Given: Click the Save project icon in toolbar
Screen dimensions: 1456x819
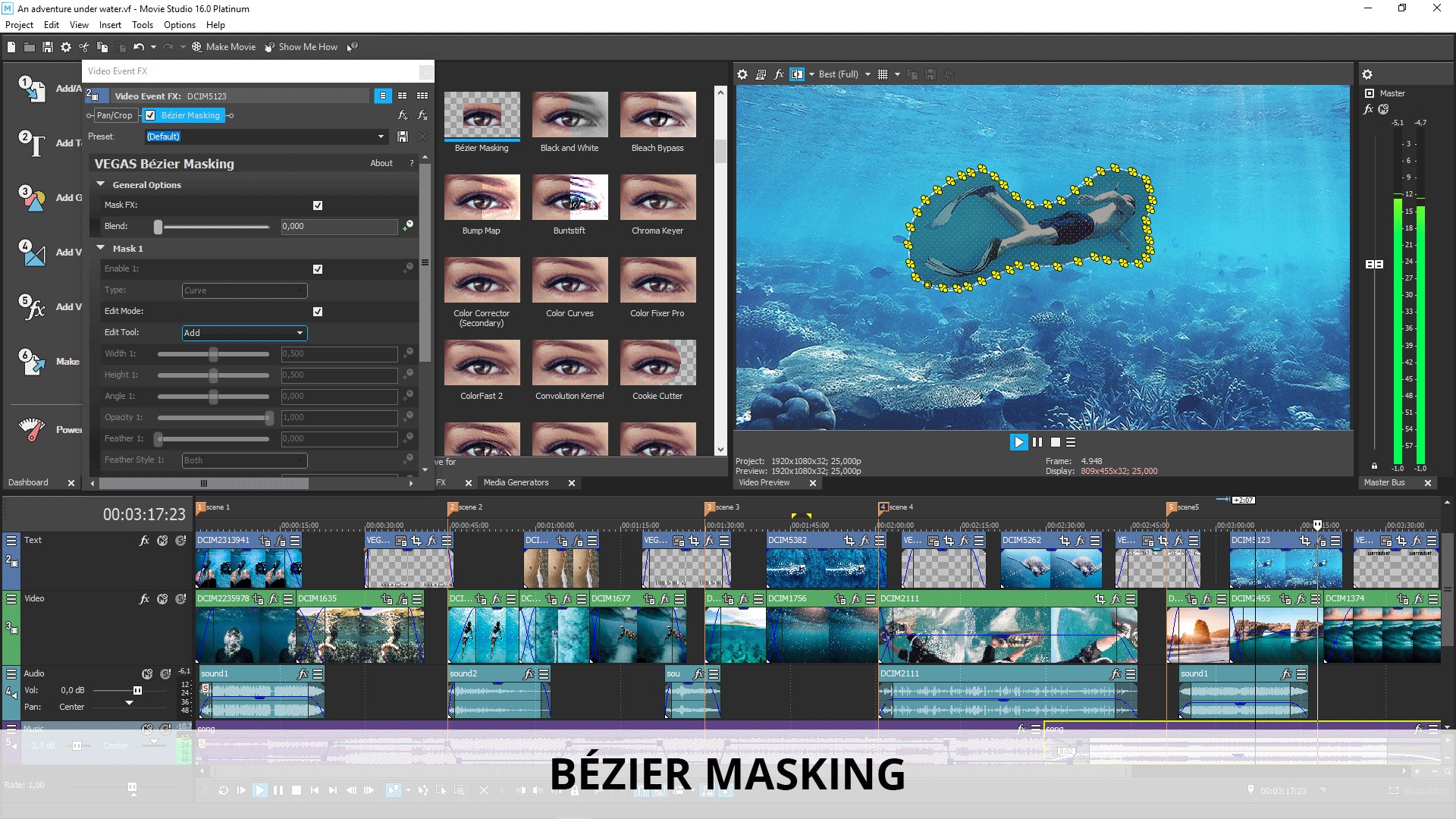Looking at the screenshot, I should click(x=47, y=47).
